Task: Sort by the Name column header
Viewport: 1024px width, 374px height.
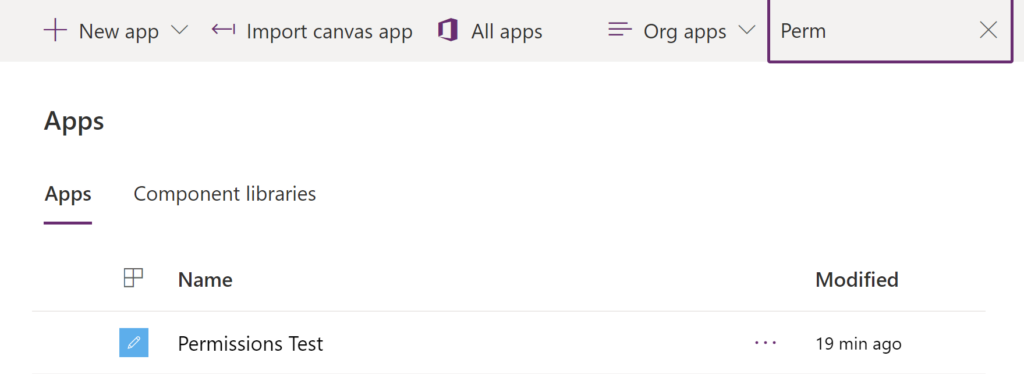Action: (205, 280)
